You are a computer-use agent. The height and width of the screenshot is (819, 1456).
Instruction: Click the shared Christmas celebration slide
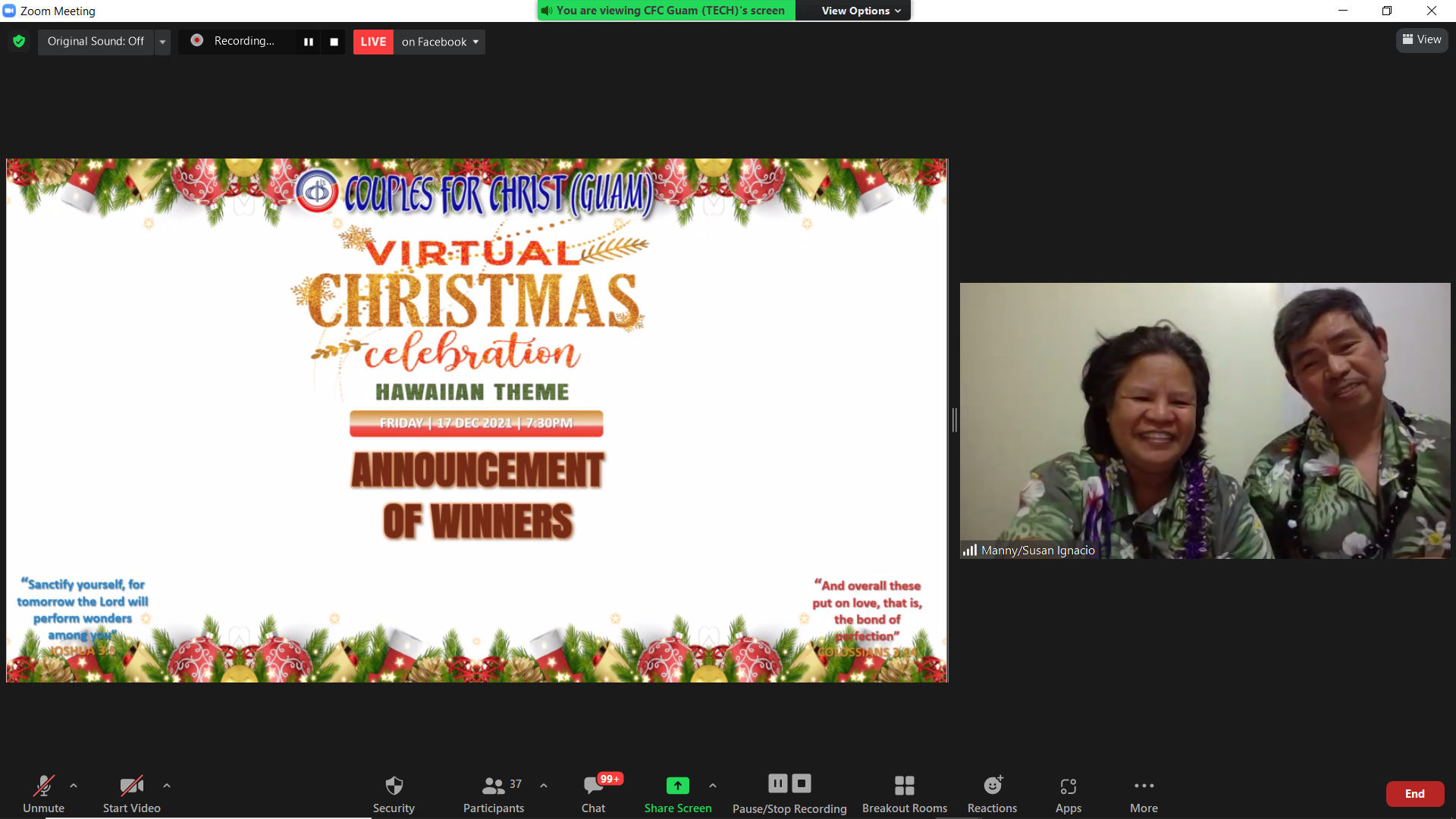(x=477, y=420)
